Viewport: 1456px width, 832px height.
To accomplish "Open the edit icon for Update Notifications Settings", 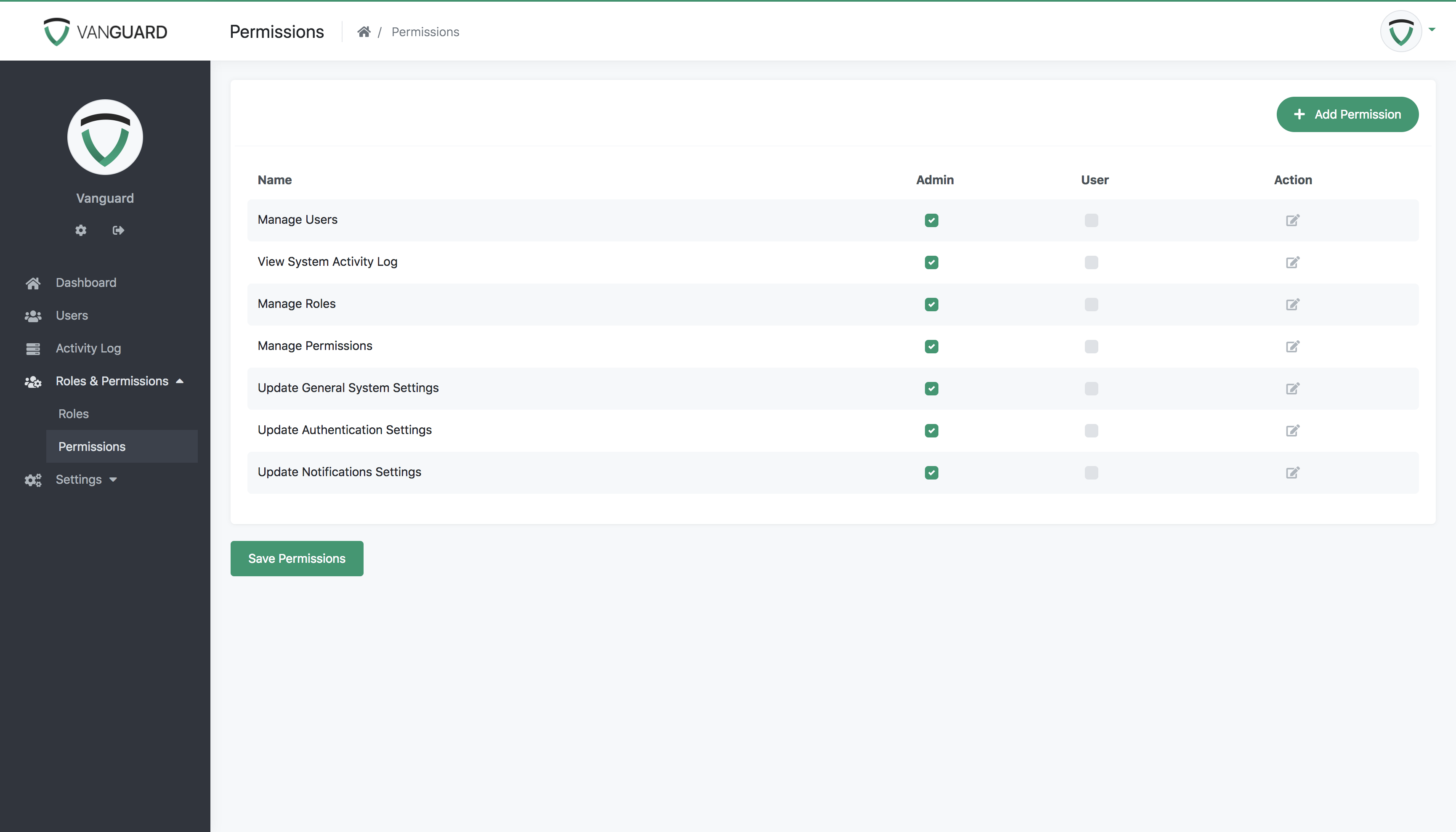I will pos(1293,472).
